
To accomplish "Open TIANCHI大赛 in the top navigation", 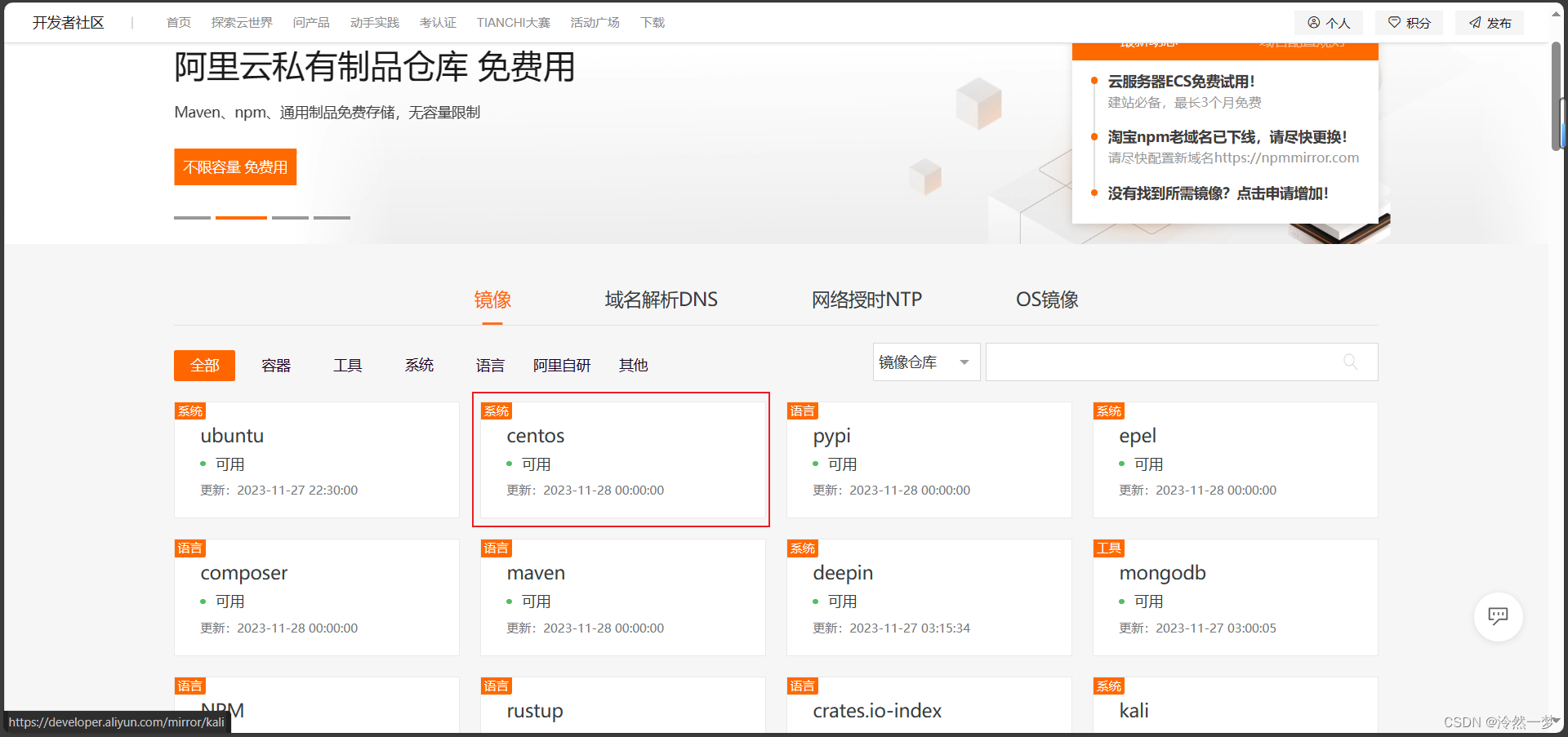I will [514, 22].
